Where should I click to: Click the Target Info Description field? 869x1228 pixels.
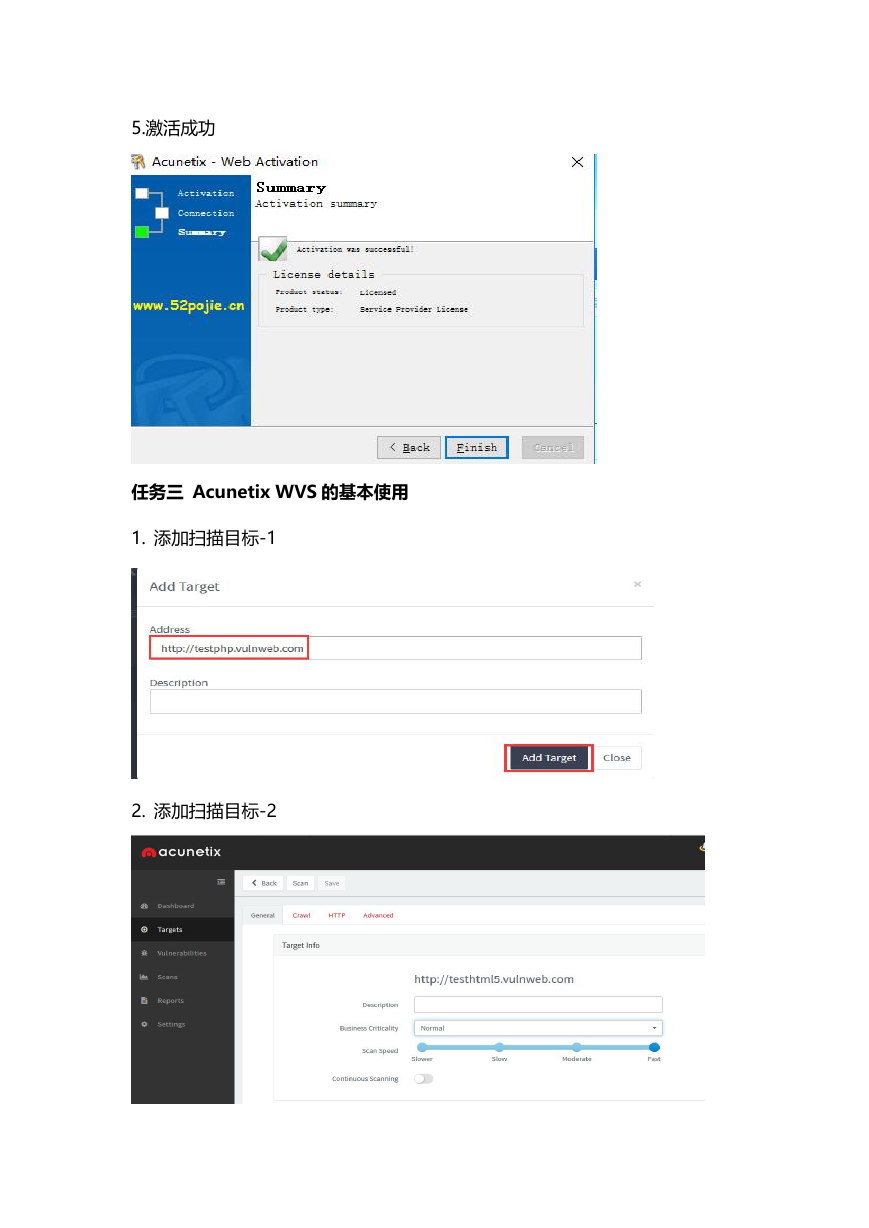538,1005
